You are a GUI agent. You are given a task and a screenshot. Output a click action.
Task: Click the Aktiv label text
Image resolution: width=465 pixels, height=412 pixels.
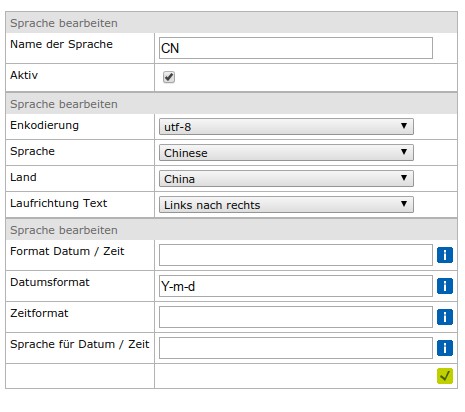coord(24,75)
